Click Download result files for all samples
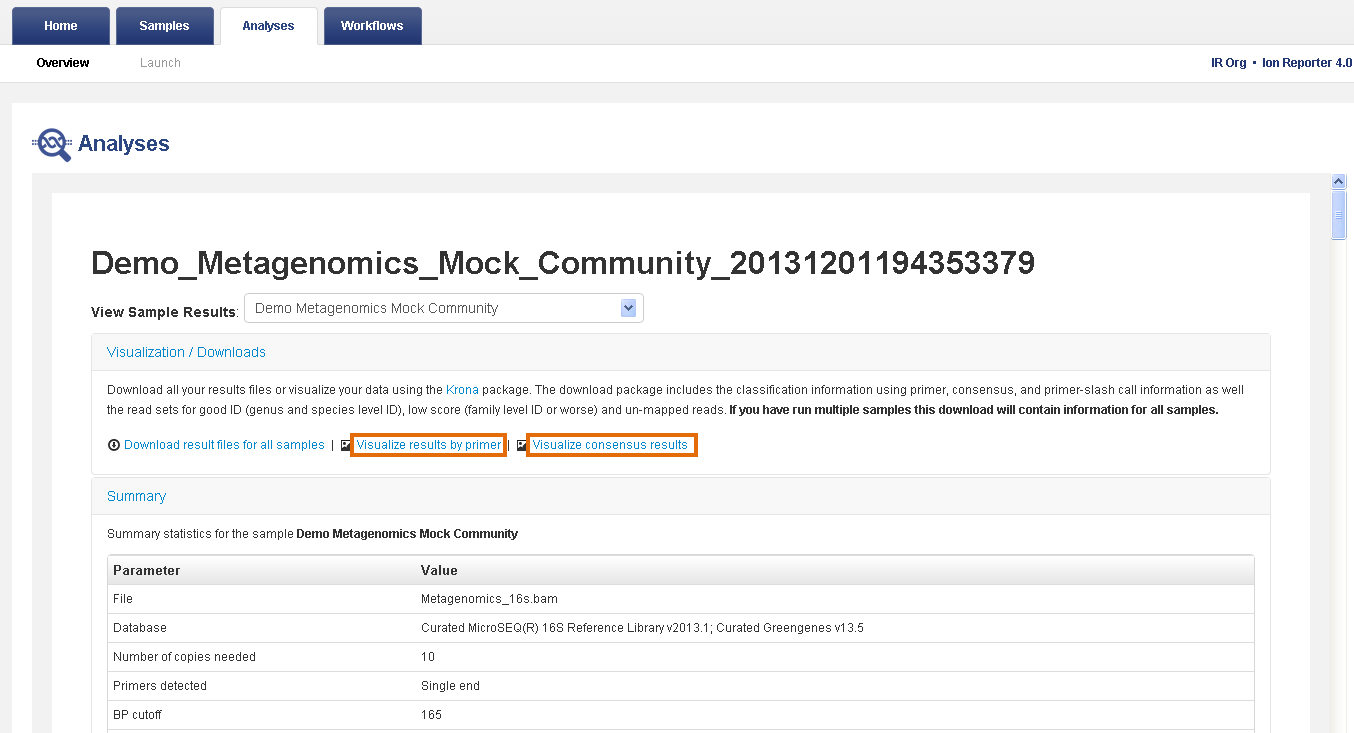 224,445
